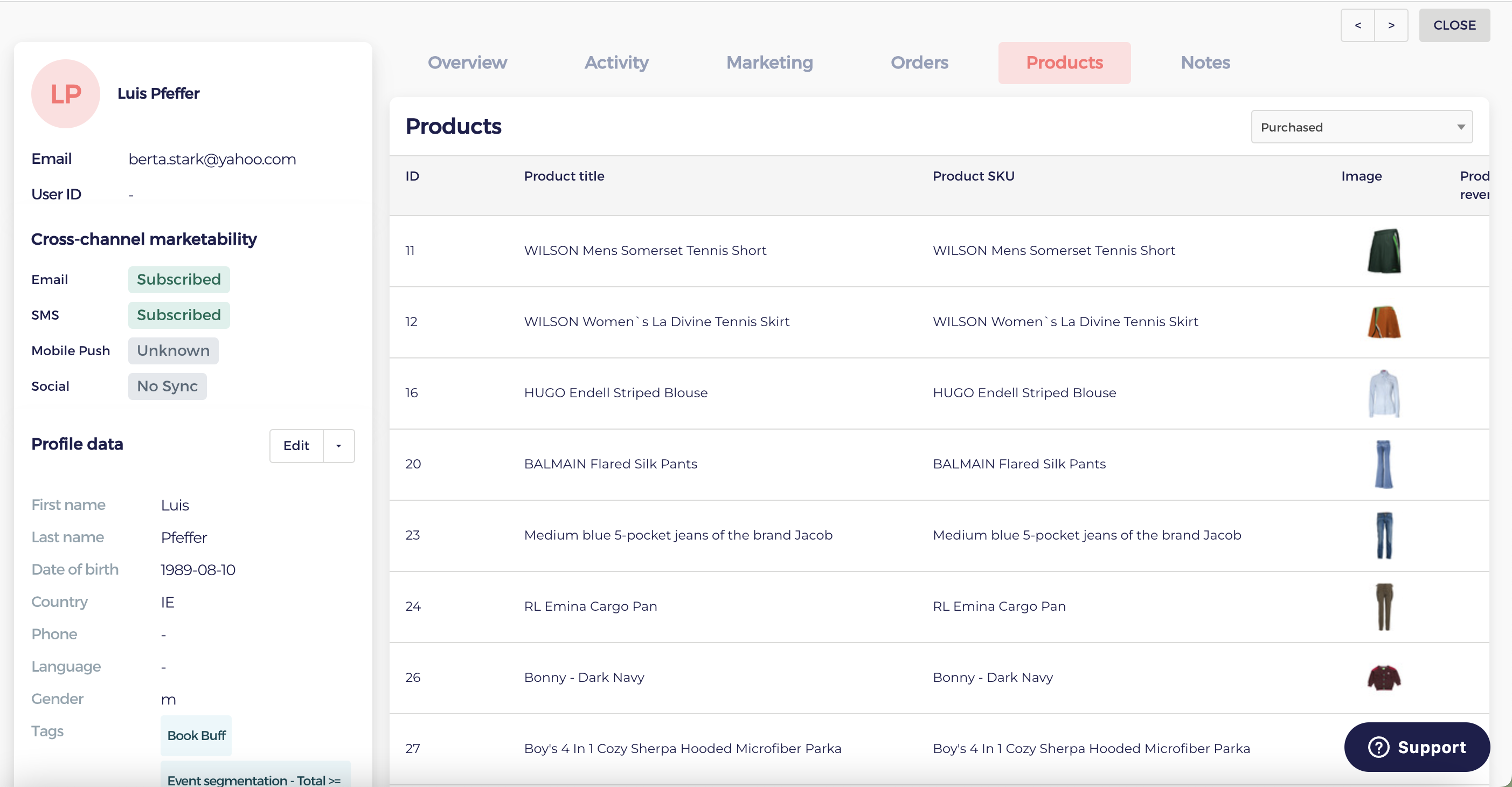Click the name Luis Pfeffer
This screenshot has width=1512, height=787.
coord(158,93)
